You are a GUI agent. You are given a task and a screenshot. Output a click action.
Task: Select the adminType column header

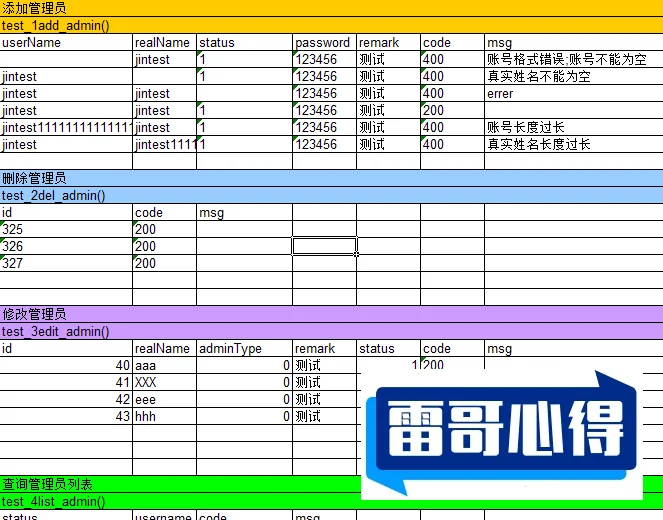click(244, 348)
